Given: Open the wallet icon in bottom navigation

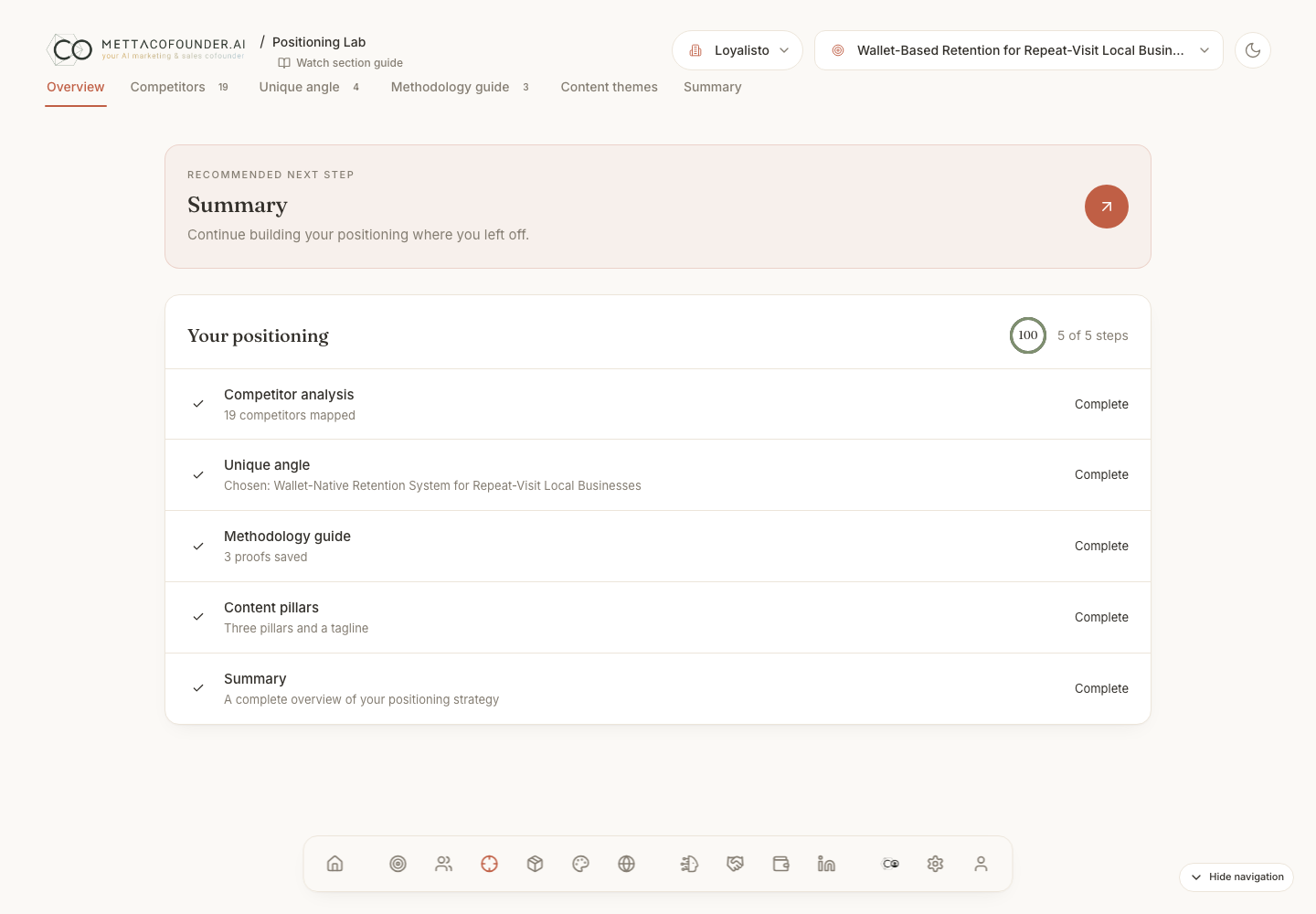Looking at the screenshot, I should [780, 864].
